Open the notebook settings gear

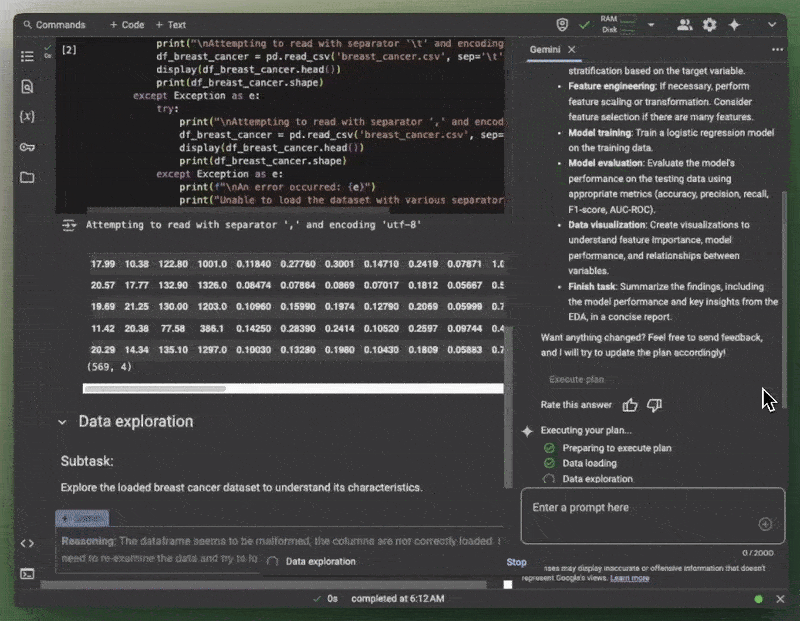(709, 25)
